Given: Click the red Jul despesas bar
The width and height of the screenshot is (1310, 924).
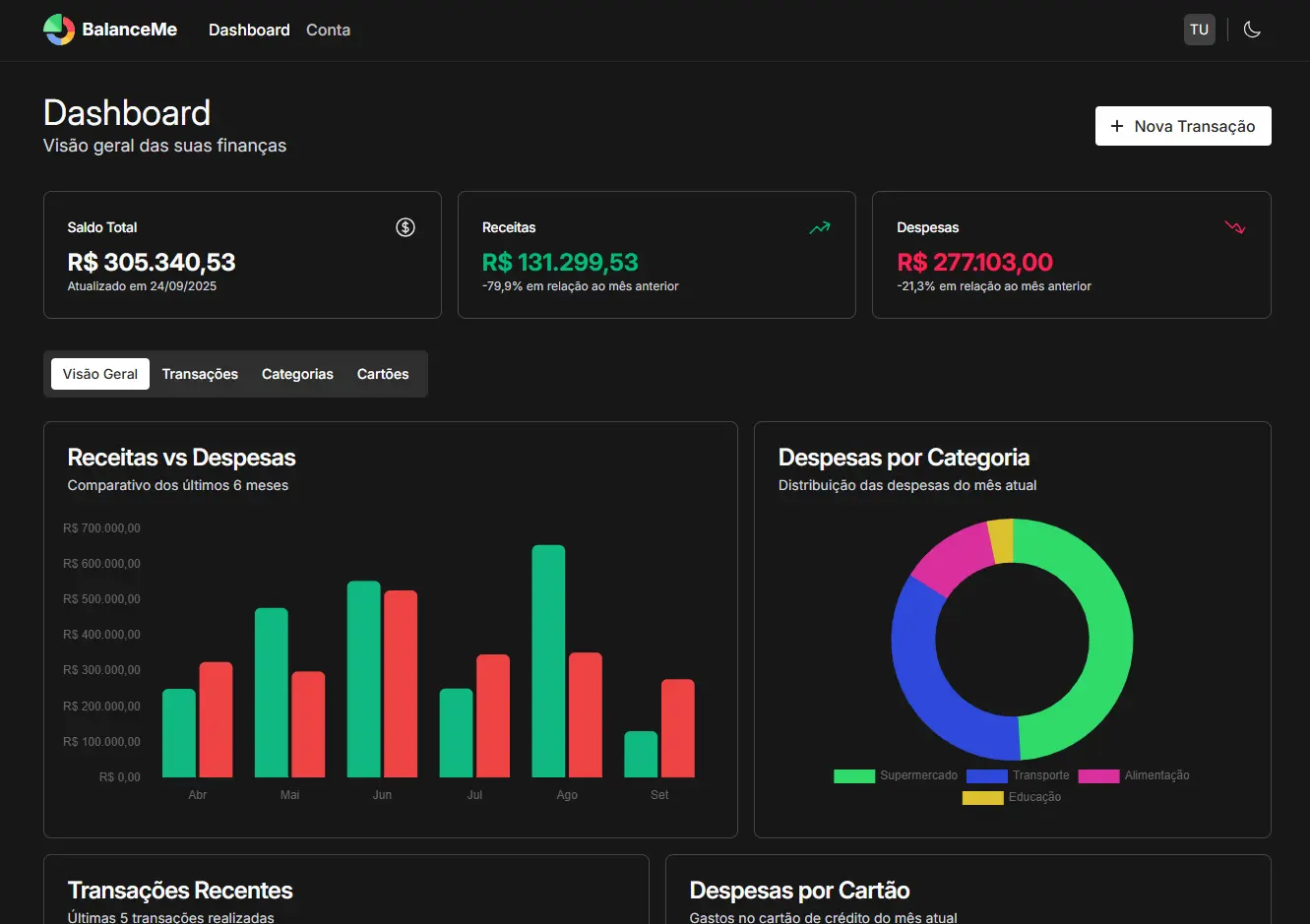Looking at the screenshot, I should pyautogui.click(x=493, y=715).
